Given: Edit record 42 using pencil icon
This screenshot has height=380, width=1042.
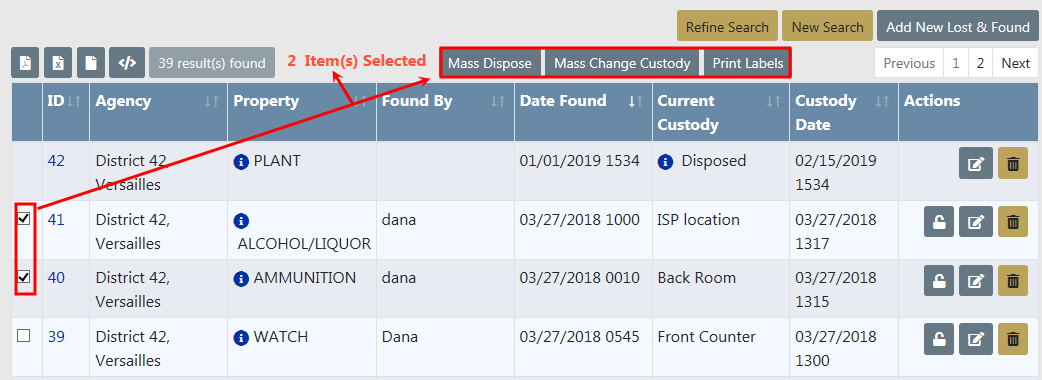Looking at the screenshot, I should pos(976,163).
